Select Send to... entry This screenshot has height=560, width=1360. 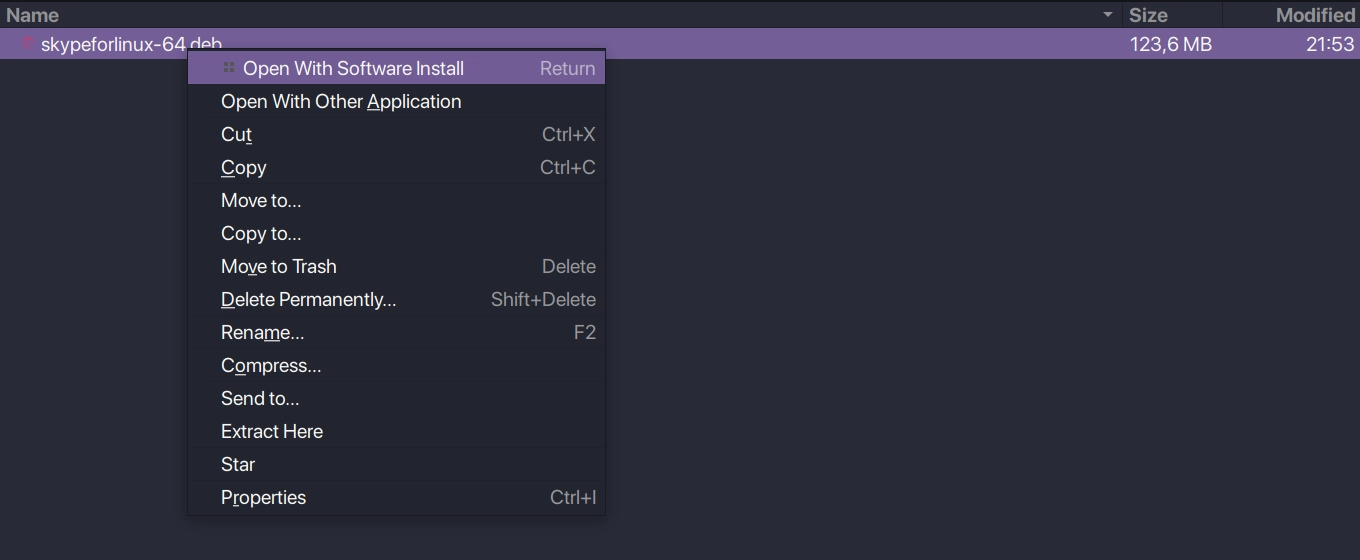(396, 398)
